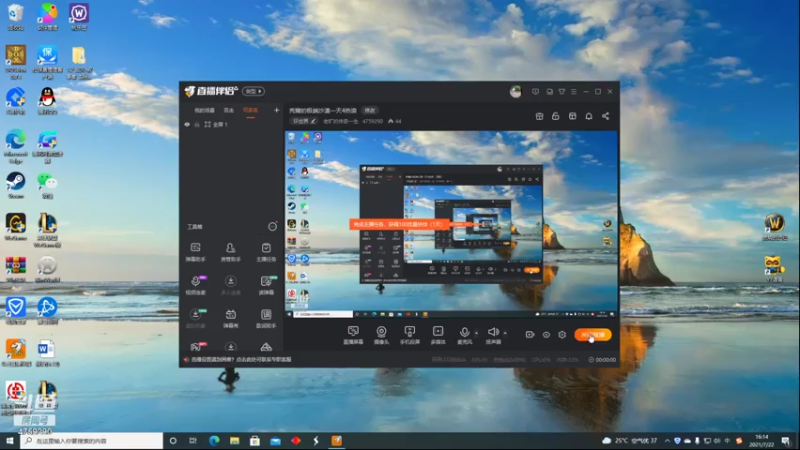Open Steam desktop shortcut

tap(16, 185)
